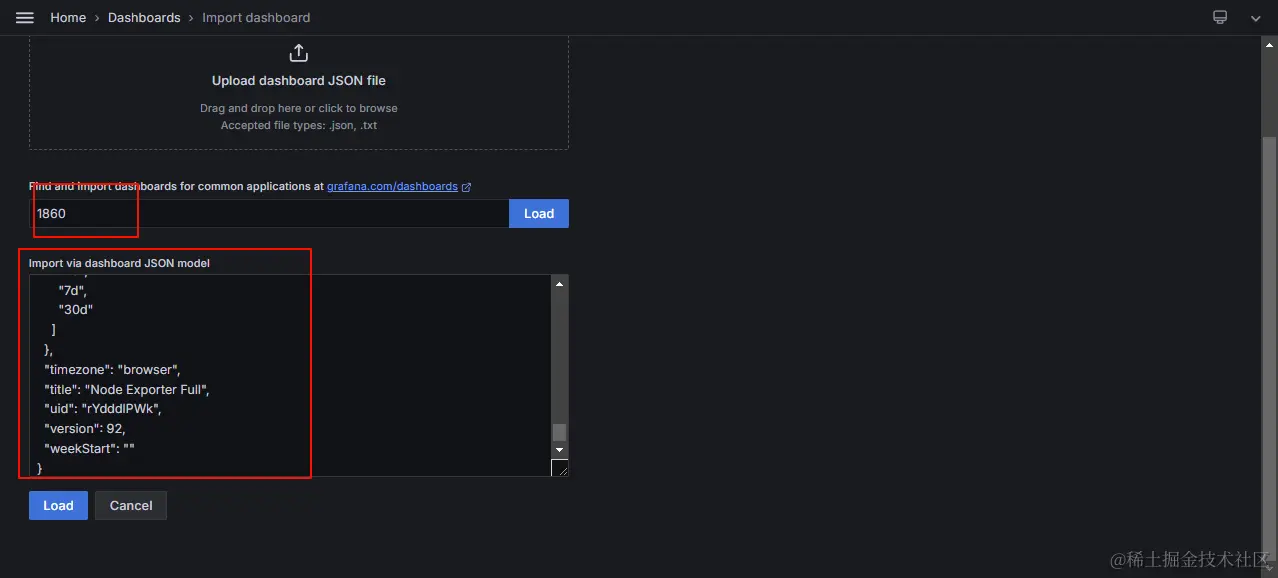This screenshot has height=578, width=1278.
Task: Click the bottom Load button under JSON model
Action: tap(58, 505)
